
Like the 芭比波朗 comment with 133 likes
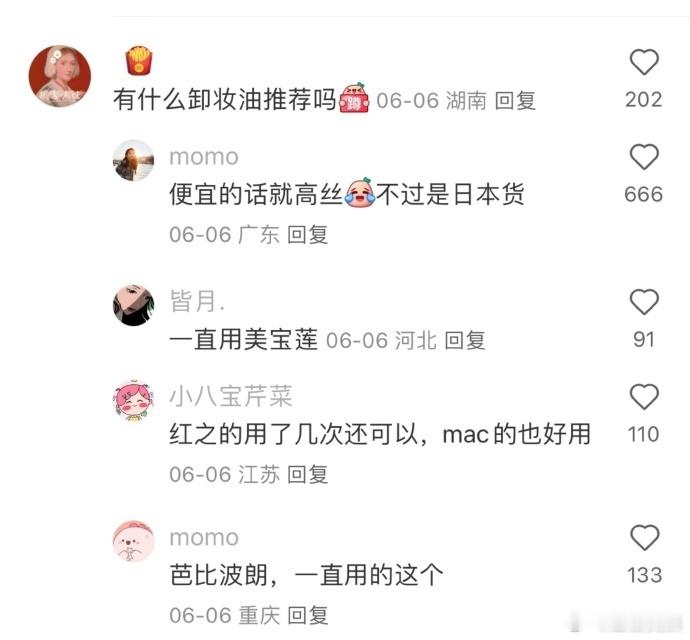644,537
